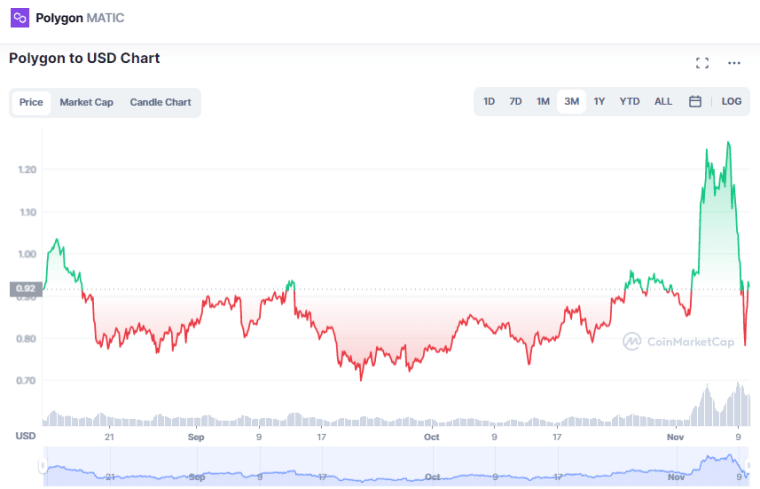Click the Sep label on main x-axis

click(196, 437)
